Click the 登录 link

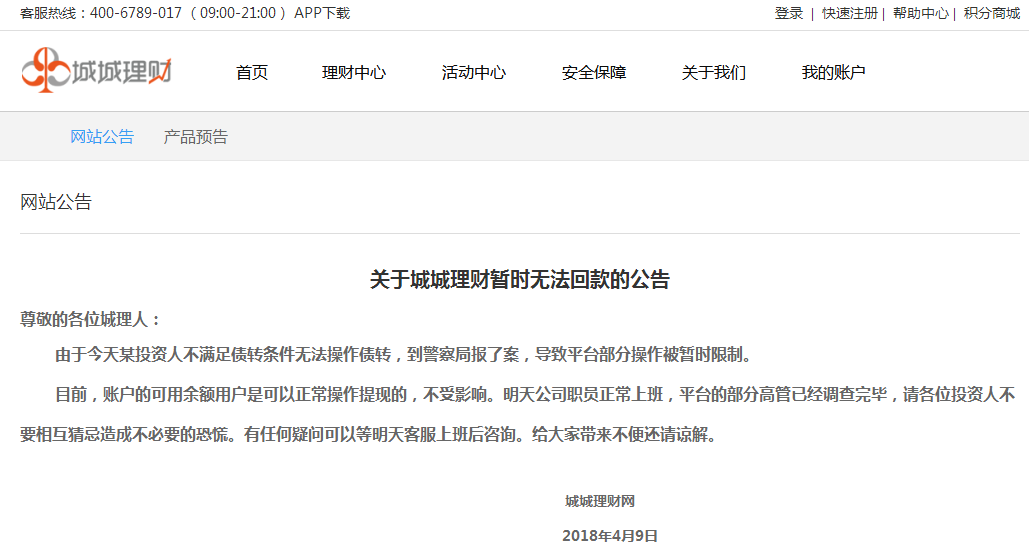click(789, 13)
